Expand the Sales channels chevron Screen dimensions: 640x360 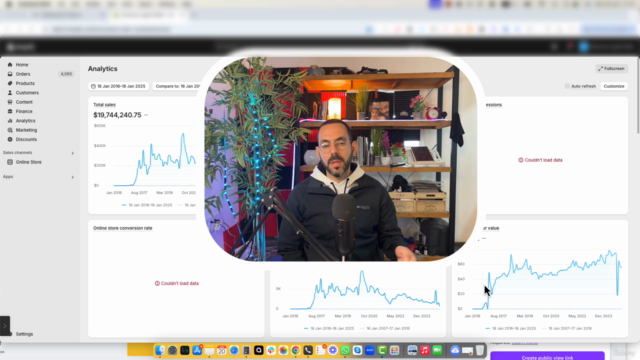click(x=73, y=153)
